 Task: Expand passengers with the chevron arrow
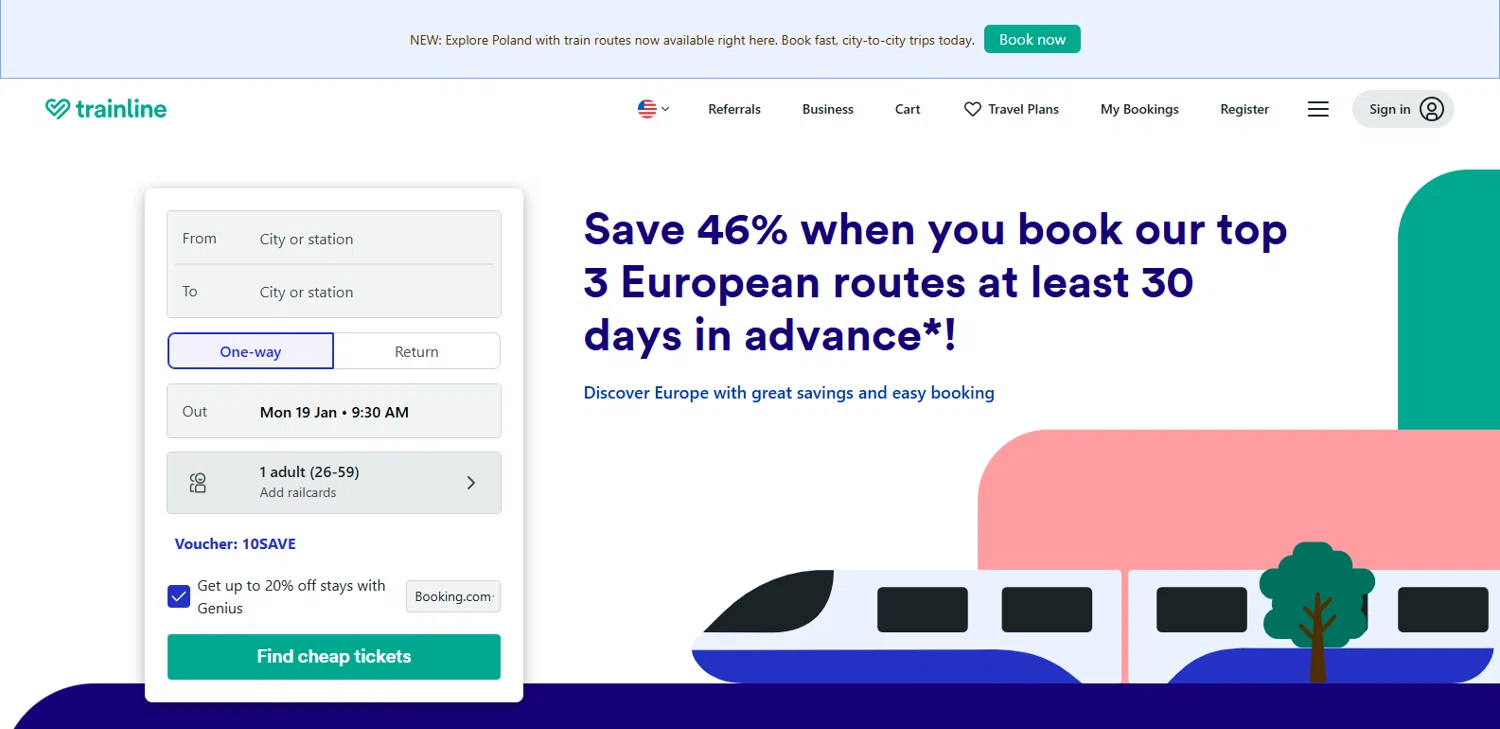[x=471, y=483]
